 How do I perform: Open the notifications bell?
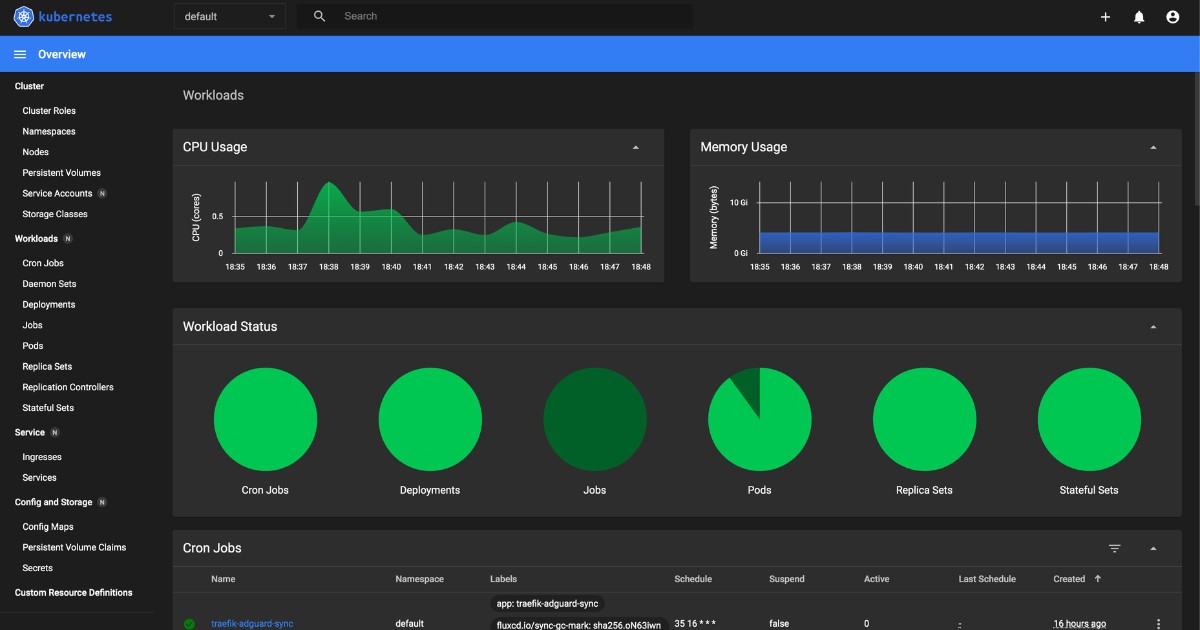click(1139, 16)
